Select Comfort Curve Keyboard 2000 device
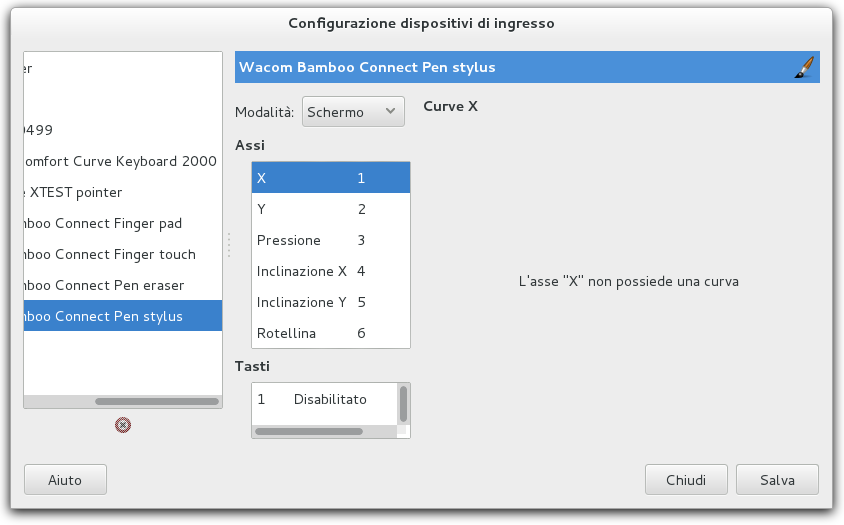844x525 pixels. (x=123, y=161)
